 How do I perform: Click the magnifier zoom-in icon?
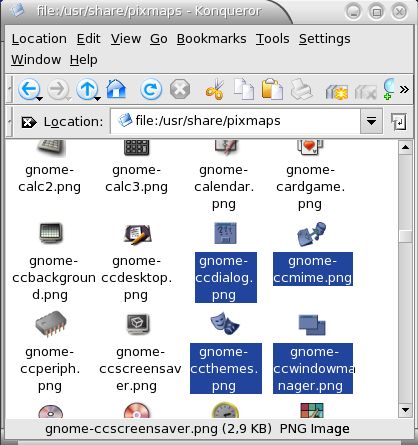click(389, 89)
